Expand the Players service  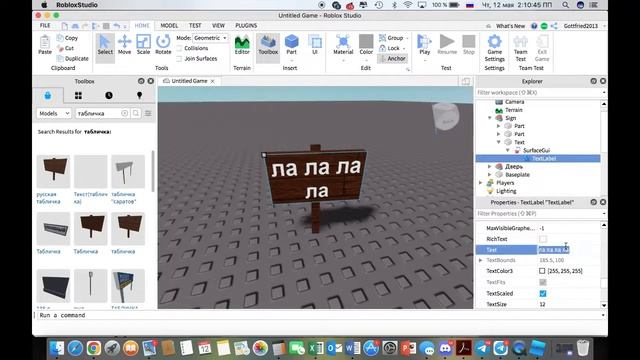pyautogui.click(x=481, y=183)
